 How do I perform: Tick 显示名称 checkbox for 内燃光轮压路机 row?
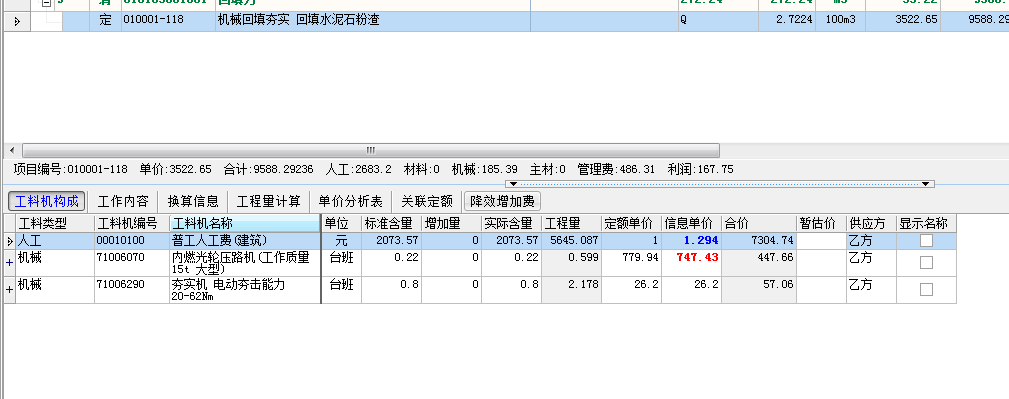926,263
